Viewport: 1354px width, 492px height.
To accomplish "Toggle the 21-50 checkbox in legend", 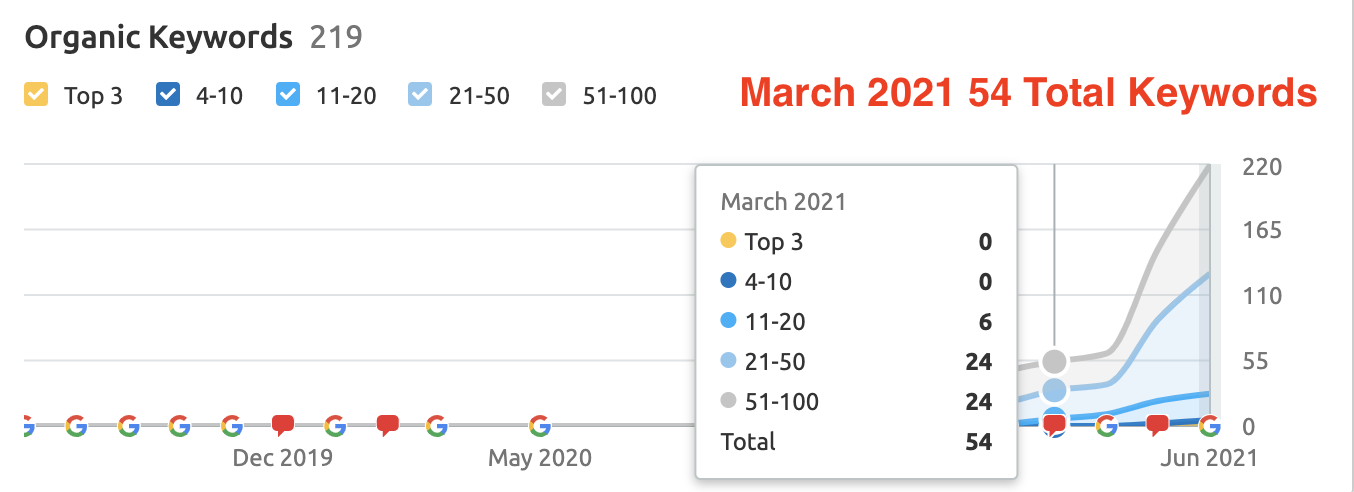I will (420, 95).
